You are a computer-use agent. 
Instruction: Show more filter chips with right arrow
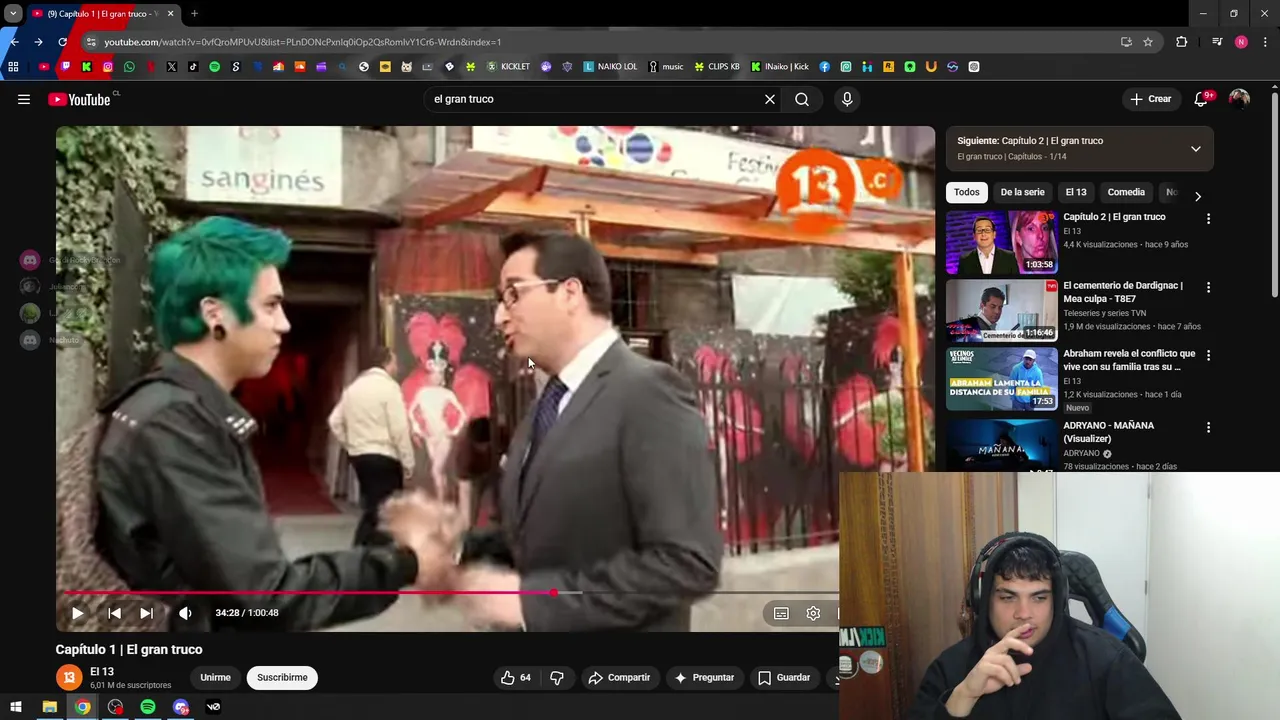(1198, 196)
